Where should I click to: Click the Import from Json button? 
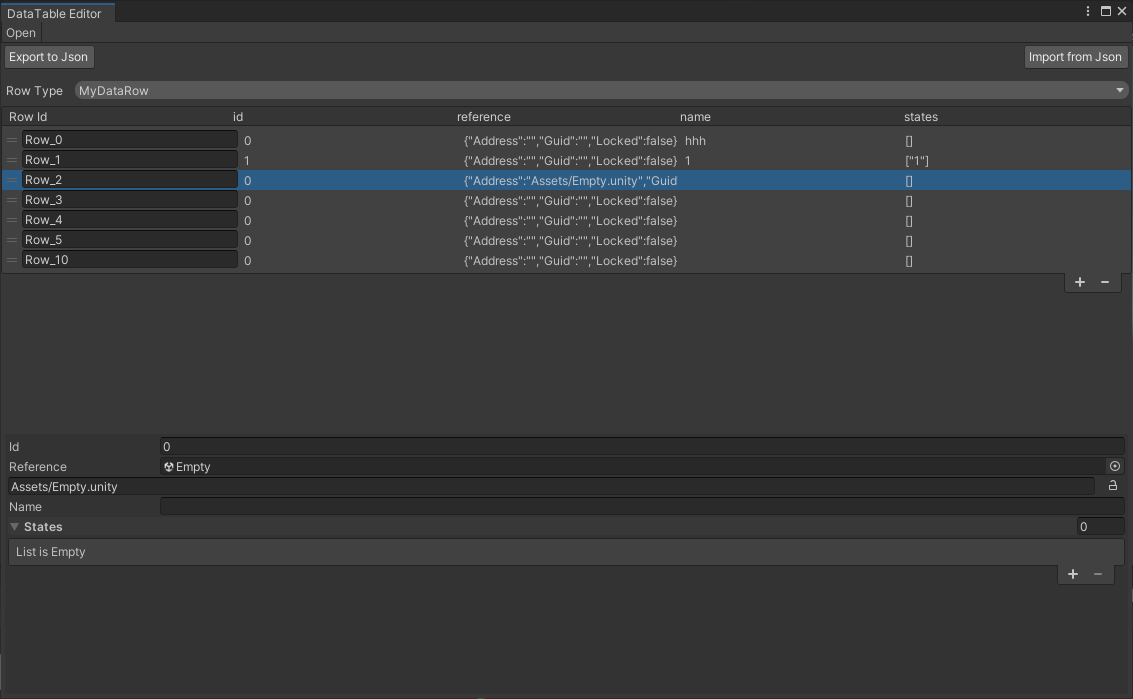1075,56
